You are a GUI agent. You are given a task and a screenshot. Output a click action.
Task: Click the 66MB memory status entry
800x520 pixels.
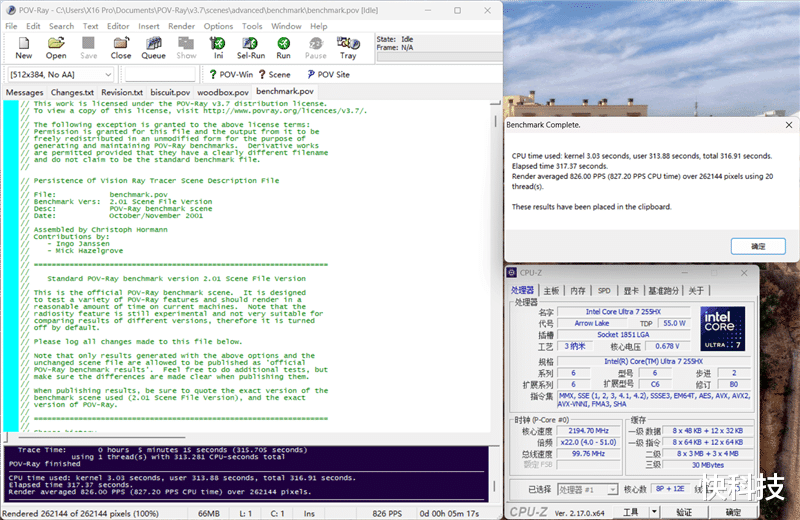(208, 513)
